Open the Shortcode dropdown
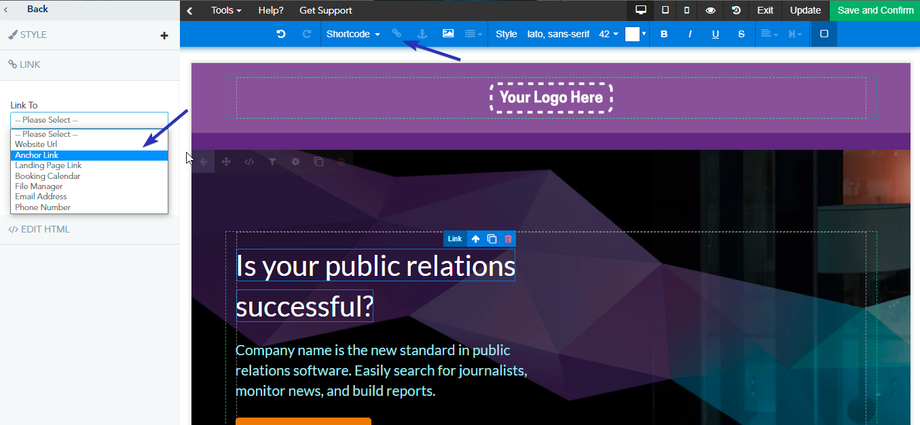 [353, 34]
